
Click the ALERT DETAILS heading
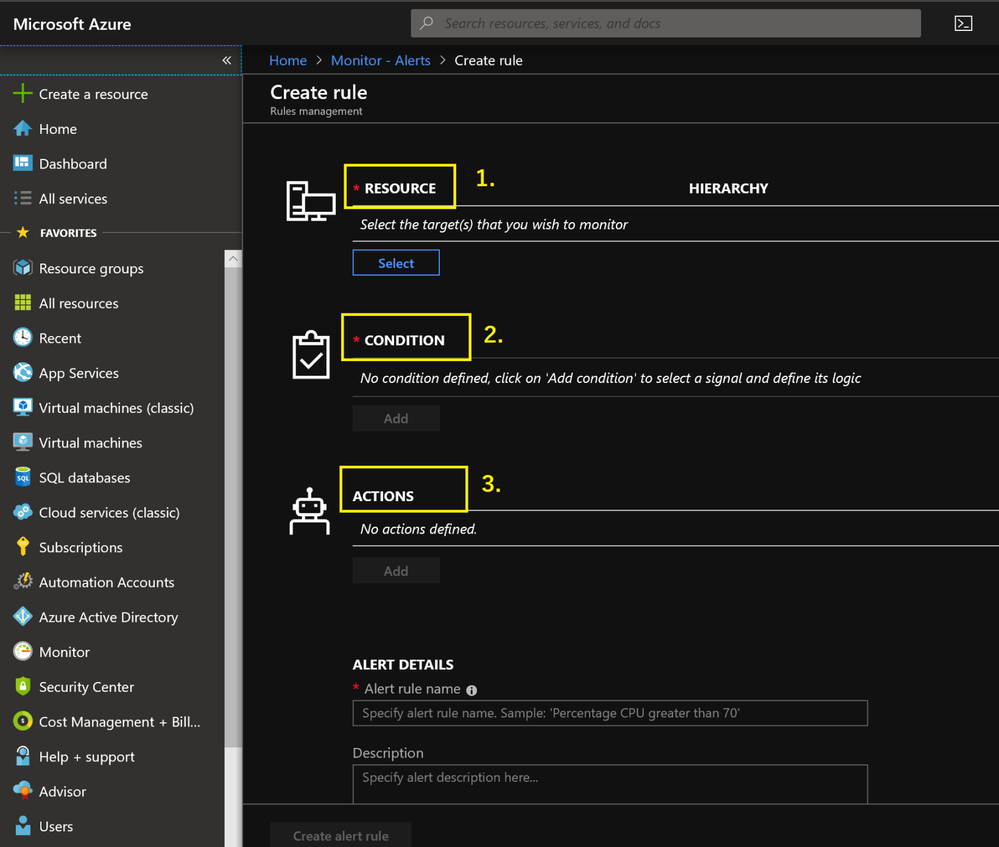pyautogui.click(x=403, y=665)
